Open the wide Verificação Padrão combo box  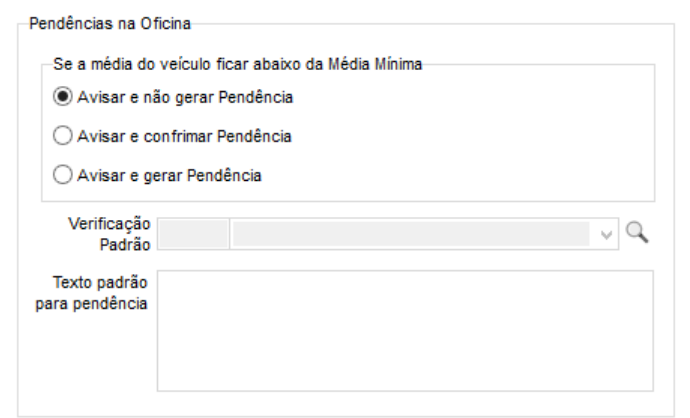coord(410,233)
